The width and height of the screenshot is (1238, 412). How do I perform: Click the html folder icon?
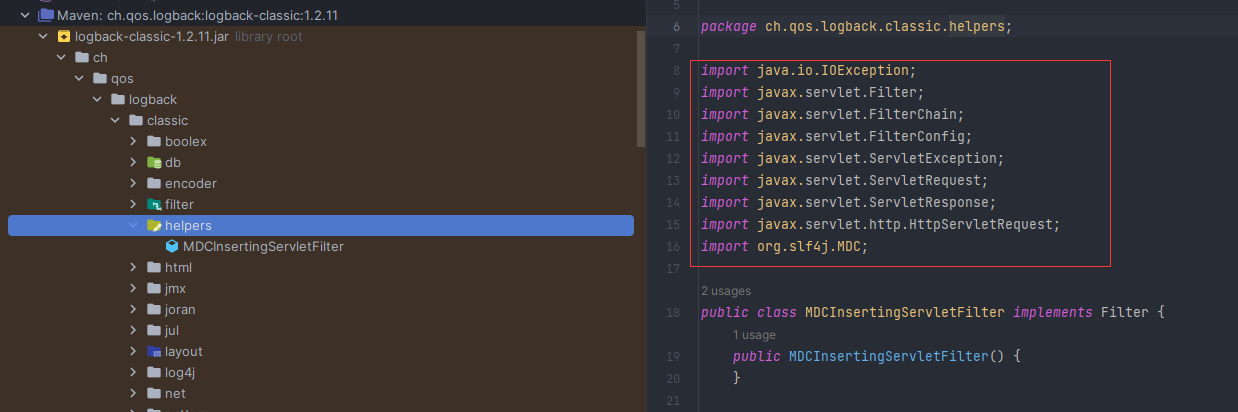click(x=154, y=267)
